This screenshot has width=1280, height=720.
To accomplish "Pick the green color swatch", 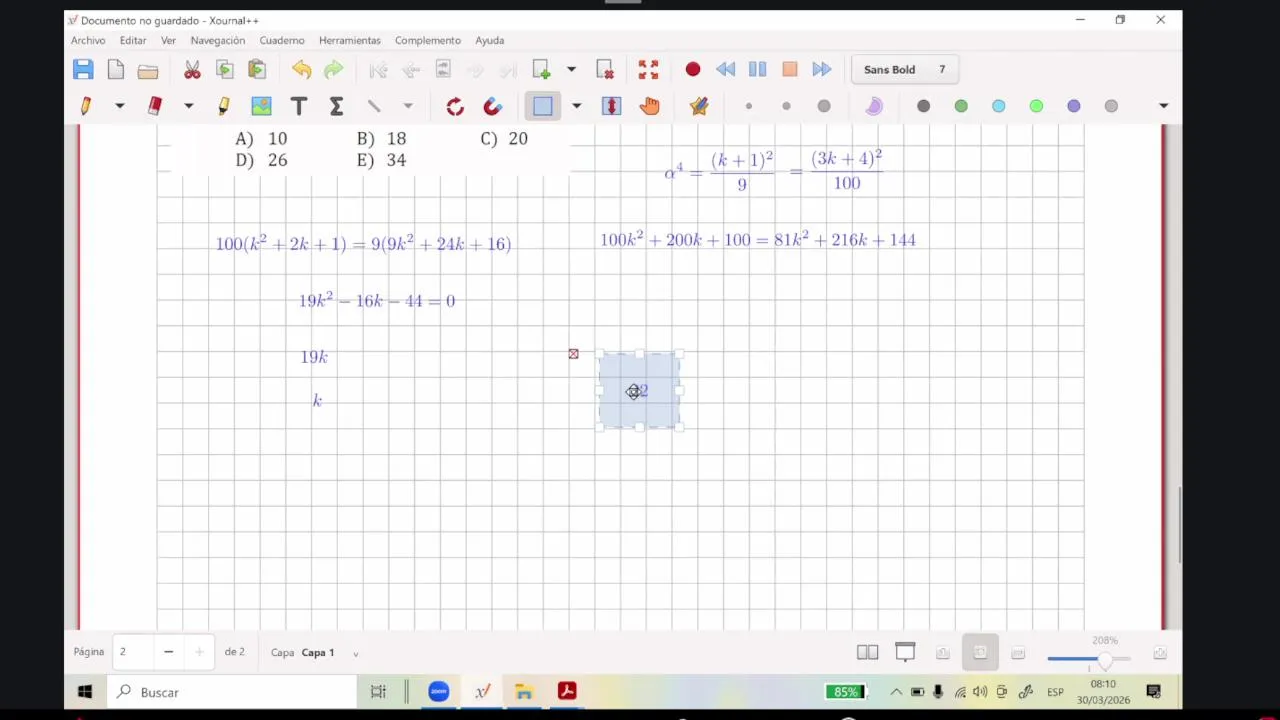I will [961, 106].
